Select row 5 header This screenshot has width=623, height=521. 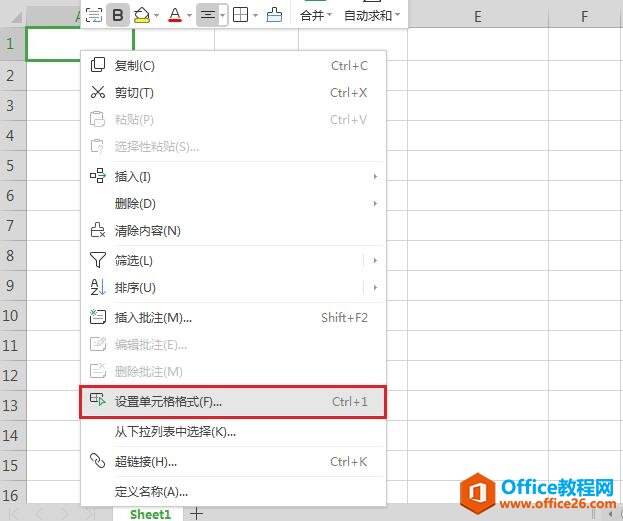click(12, 165)
